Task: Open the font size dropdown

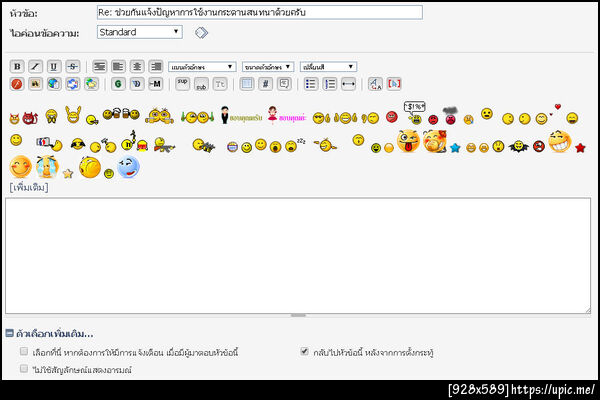Action: click(268, 67)
